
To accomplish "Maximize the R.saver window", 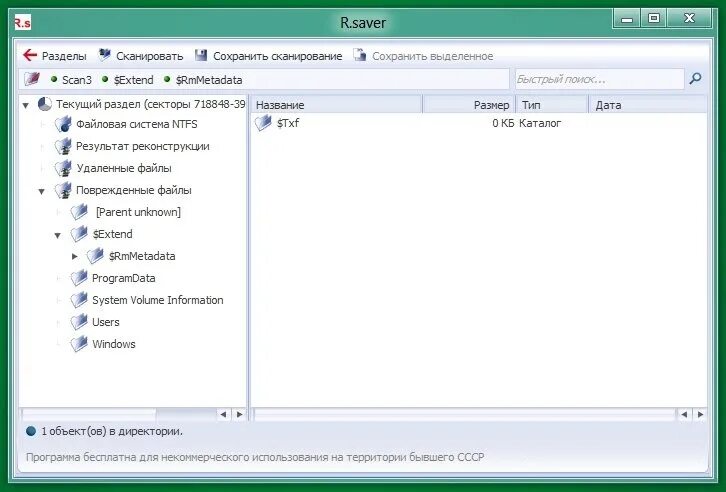I will [653, 19].
